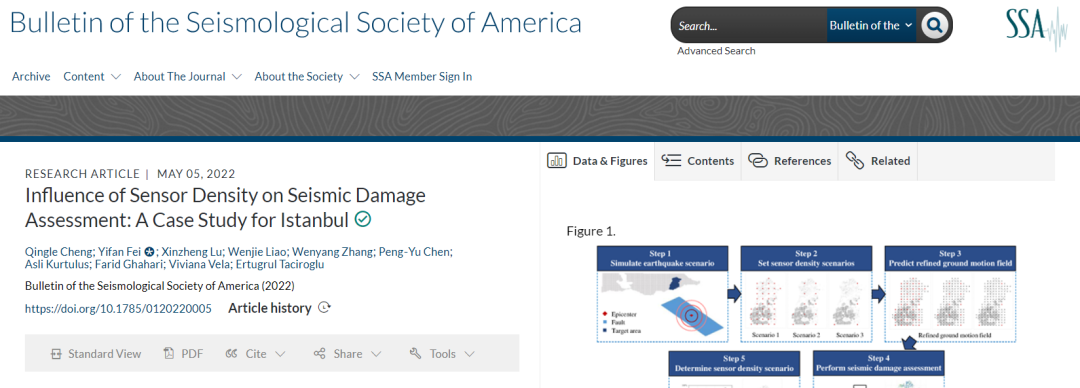The width and height of the screenshot is (1080, 388).
Task: Click the Share icon
Action: (x=320, y=354)
